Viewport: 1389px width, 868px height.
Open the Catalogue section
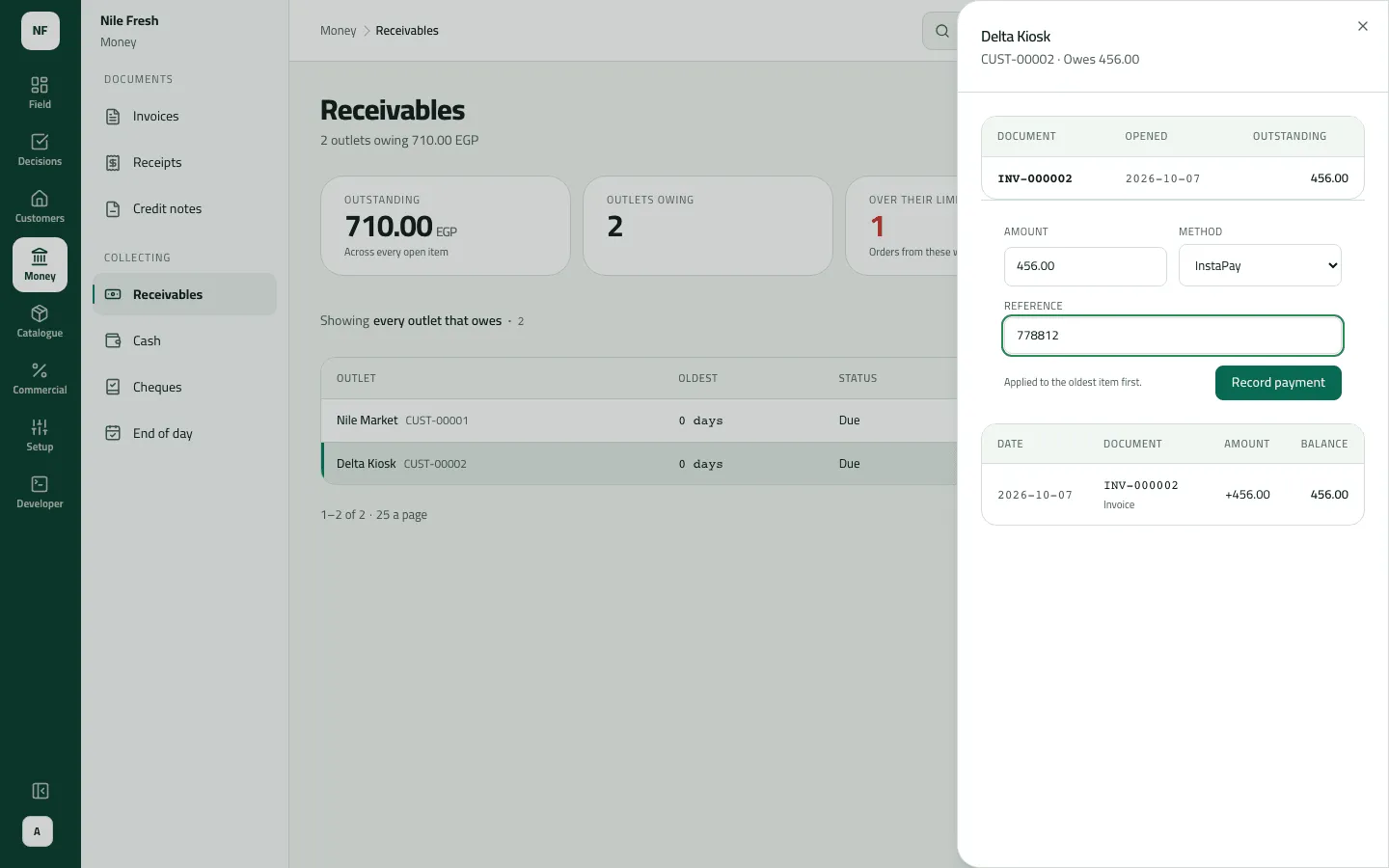tap(40, 321)
